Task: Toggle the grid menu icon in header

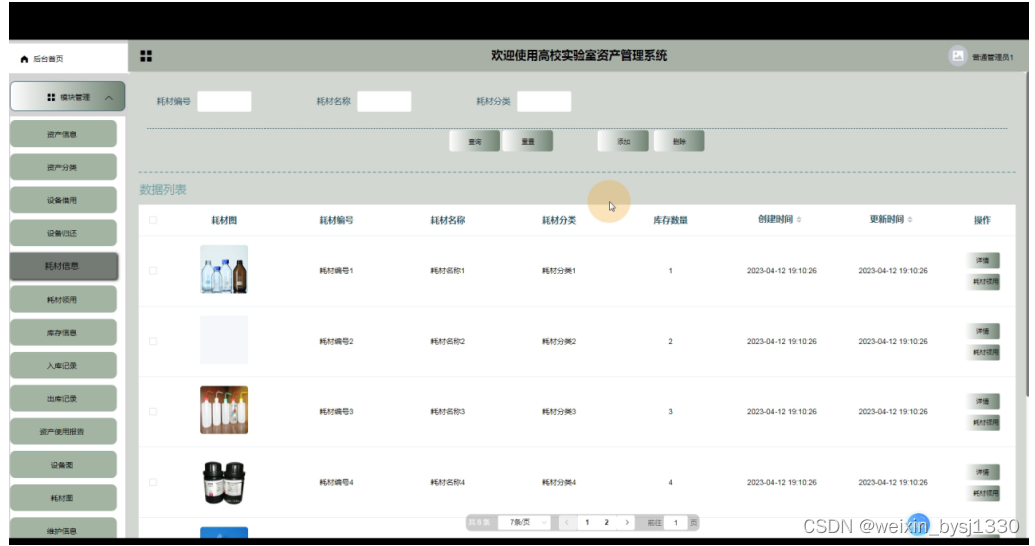Action: tap(146, 56)
